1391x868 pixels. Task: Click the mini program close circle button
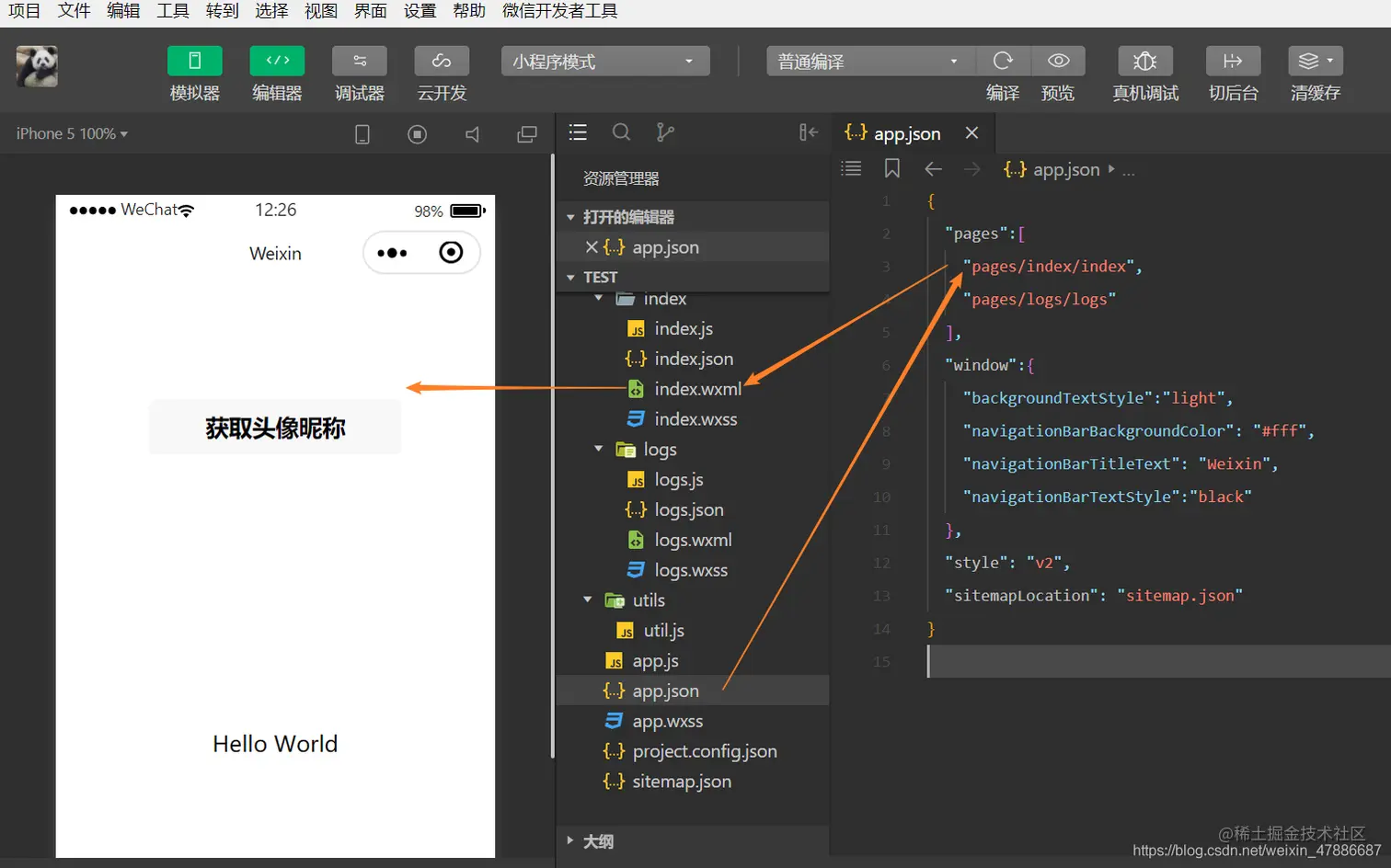coord(451,253)
